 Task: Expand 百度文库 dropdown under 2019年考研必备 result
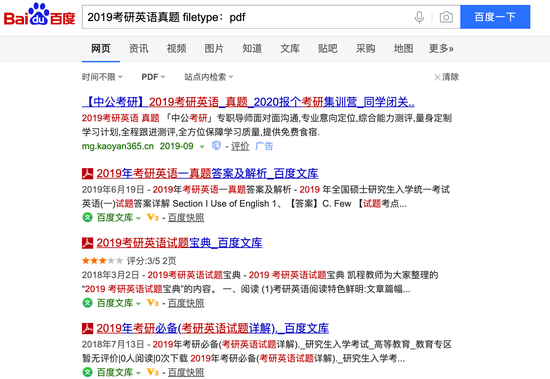point(139,373)
